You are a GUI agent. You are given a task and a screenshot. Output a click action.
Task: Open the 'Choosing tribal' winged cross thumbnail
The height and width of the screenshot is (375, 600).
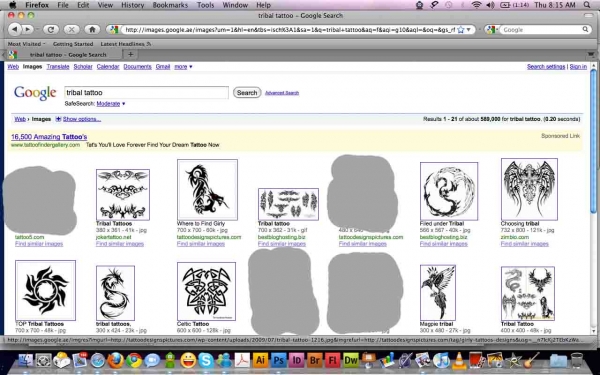click(x=529, y=189)
